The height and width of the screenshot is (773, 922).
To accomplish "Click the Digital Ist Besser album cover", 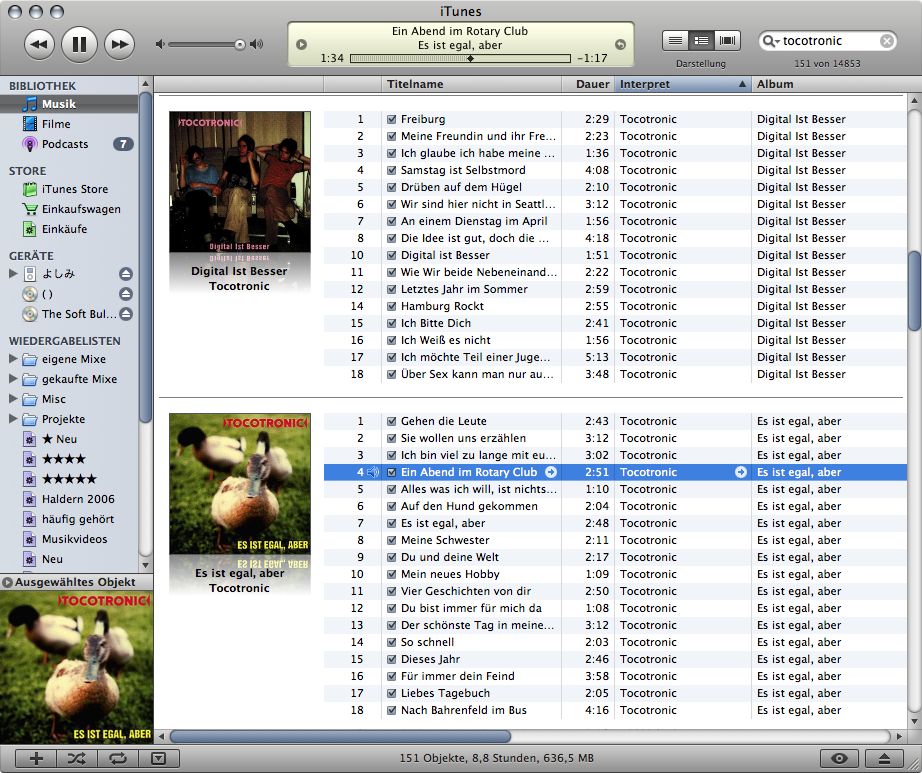I will coord(240,182).
